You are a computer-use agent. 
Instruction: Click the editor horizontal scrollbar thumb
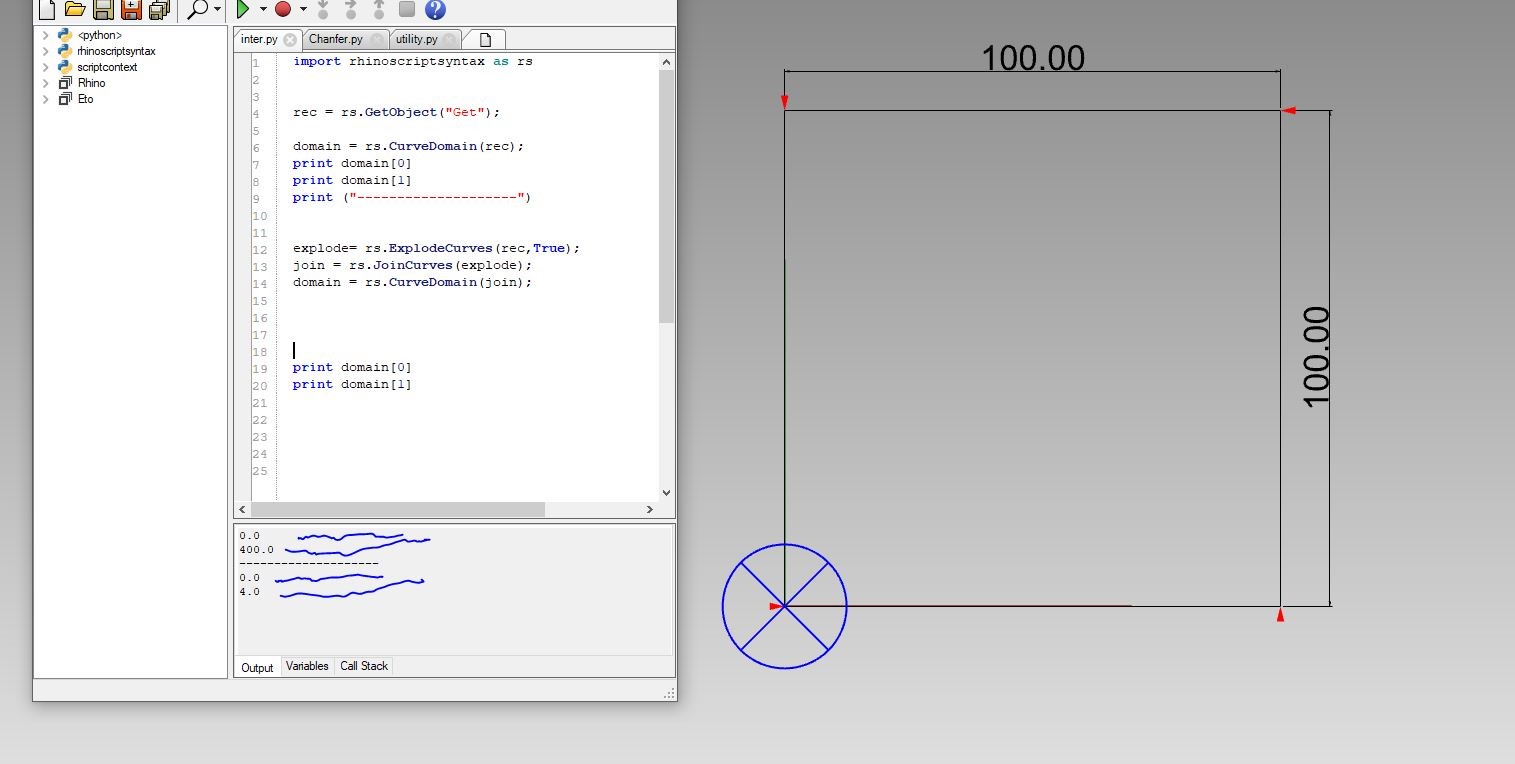[398, 509]
